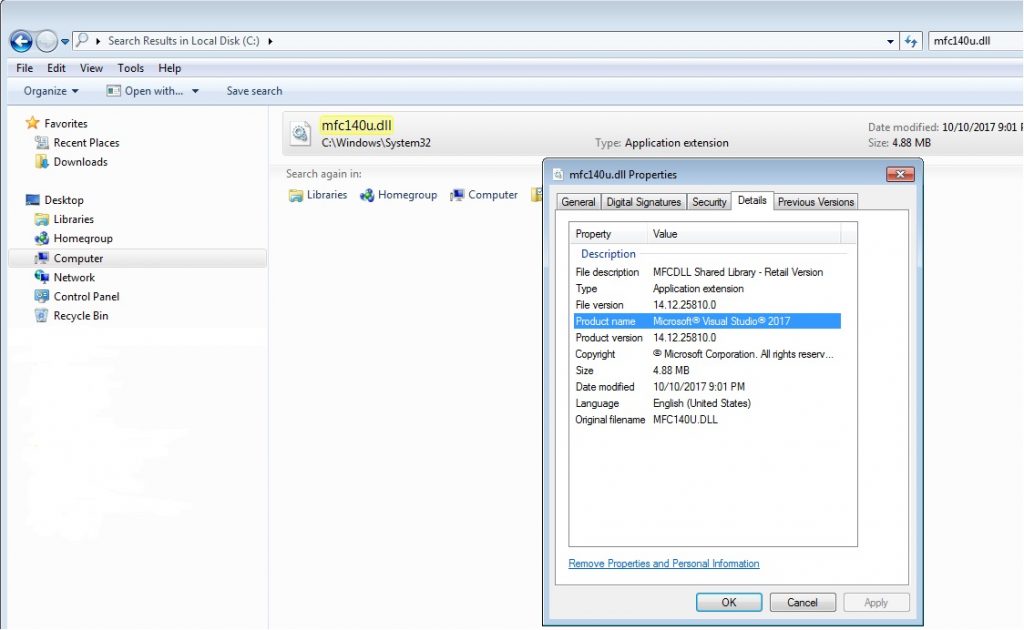Click the Recent Places icon
This screenshot has height=630, width=1024.
click(x=42, y=142)
